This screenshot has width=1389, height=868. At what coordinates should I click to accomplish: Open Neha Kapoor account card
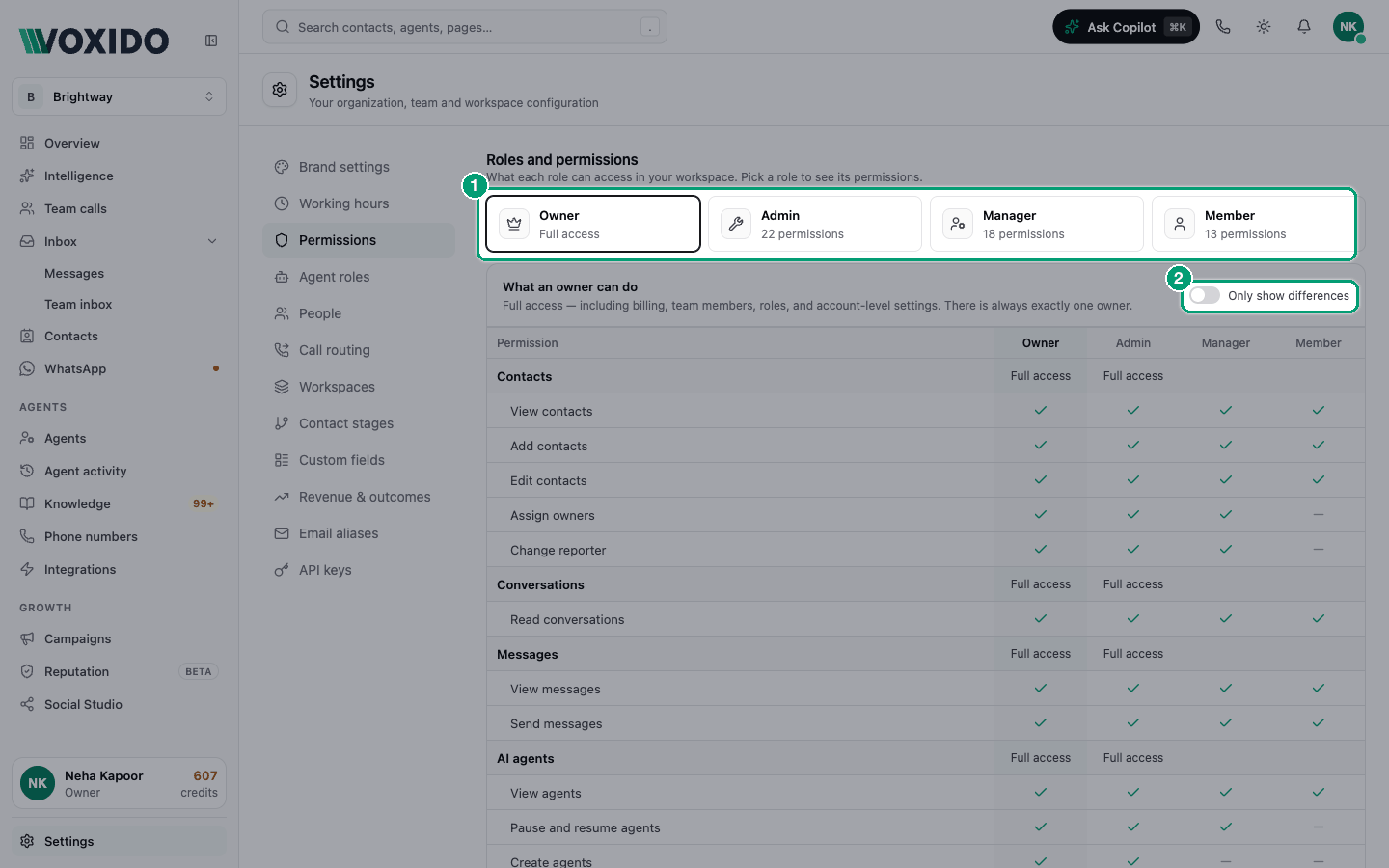[x=120, y=783]
